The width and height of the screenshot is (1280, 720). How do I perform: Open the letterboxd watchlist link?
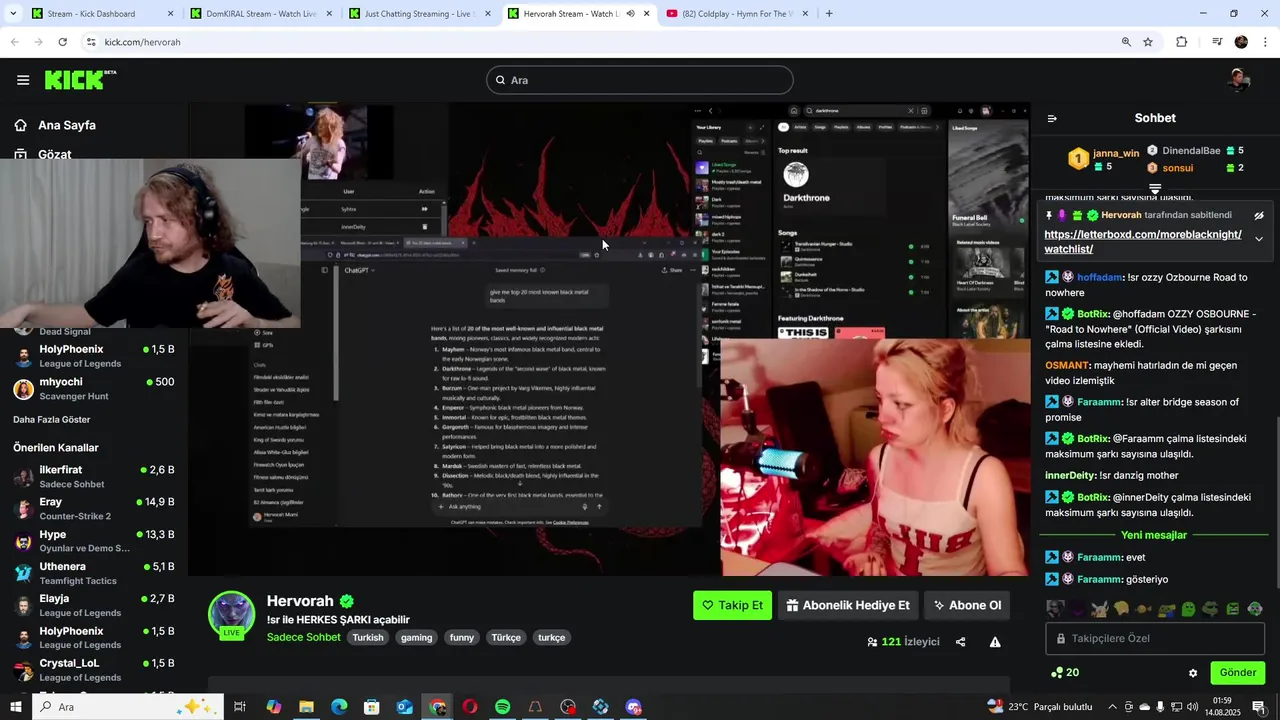pos(1143,242)
